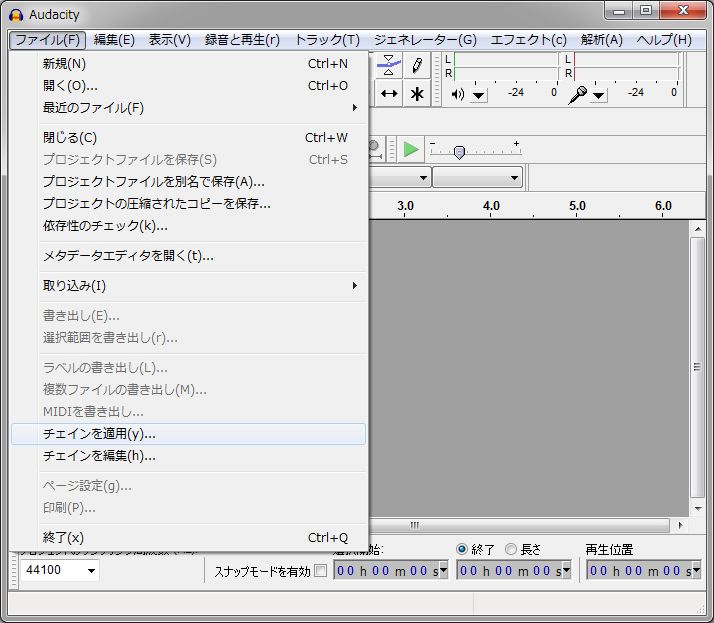The width and height of the screenshot is (714, 623).
Task: Choose チェインを編集(h)... item
Action: pos(189,456)
